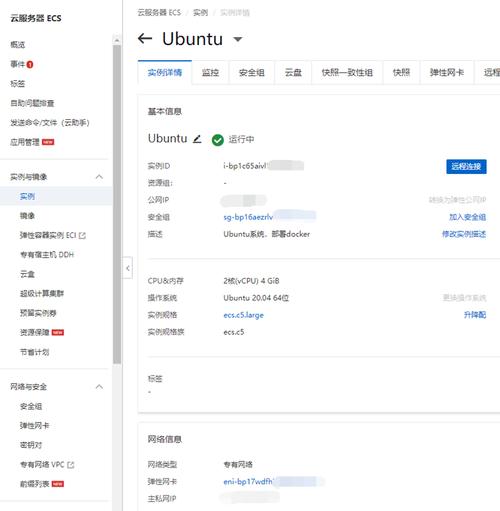Click the red event count badge
500x511 pixels.
(30, 64)
